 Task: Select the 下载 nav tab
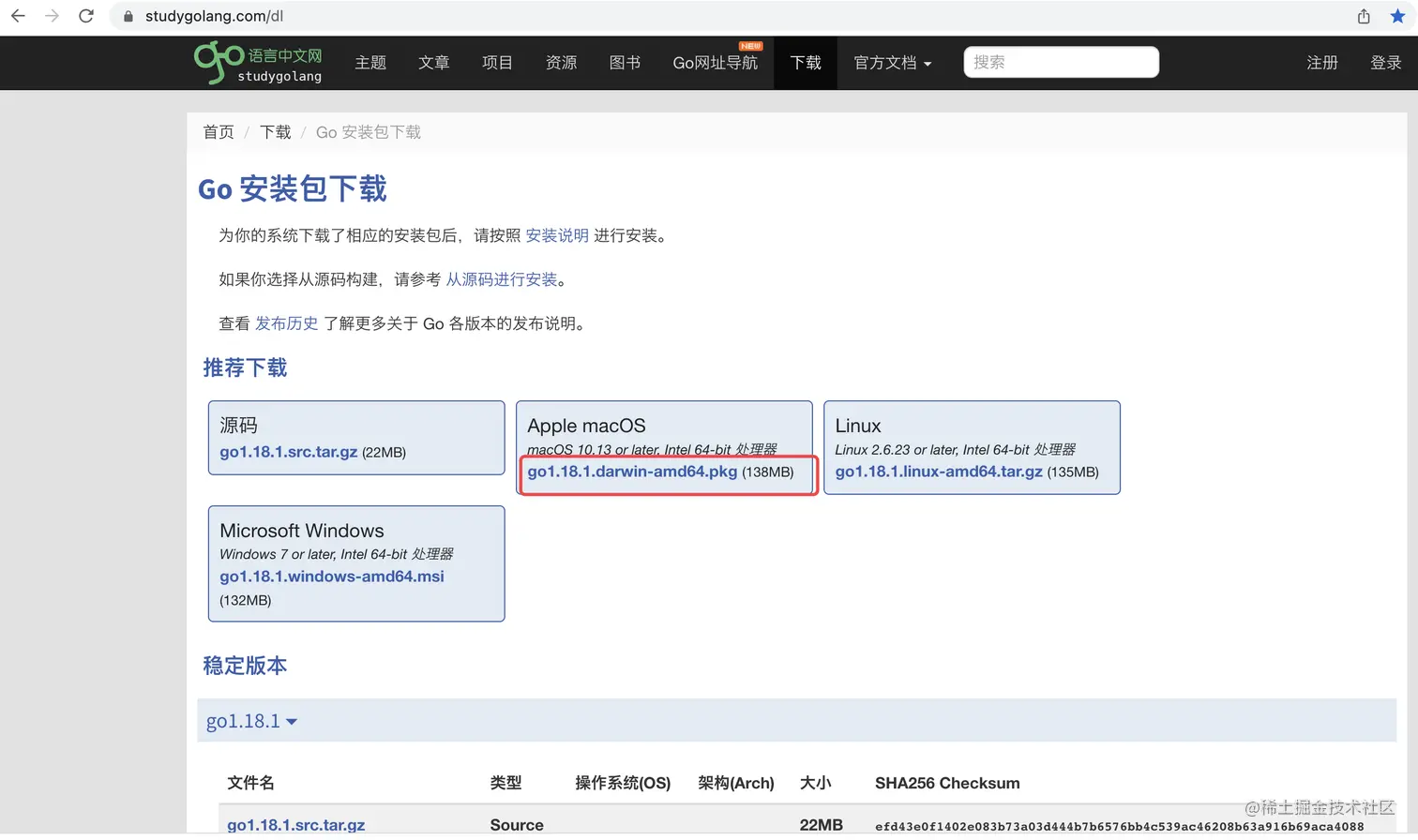click(806, 63)
